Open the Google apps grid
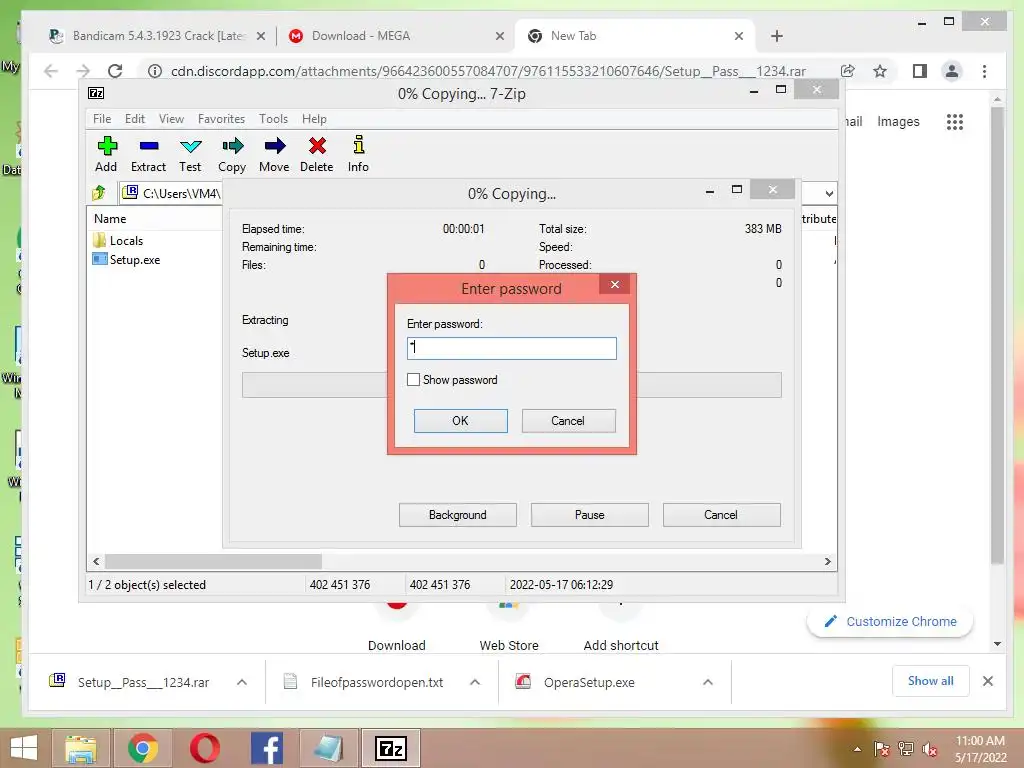Viewport: 1024px width, 768px height. 955,121
